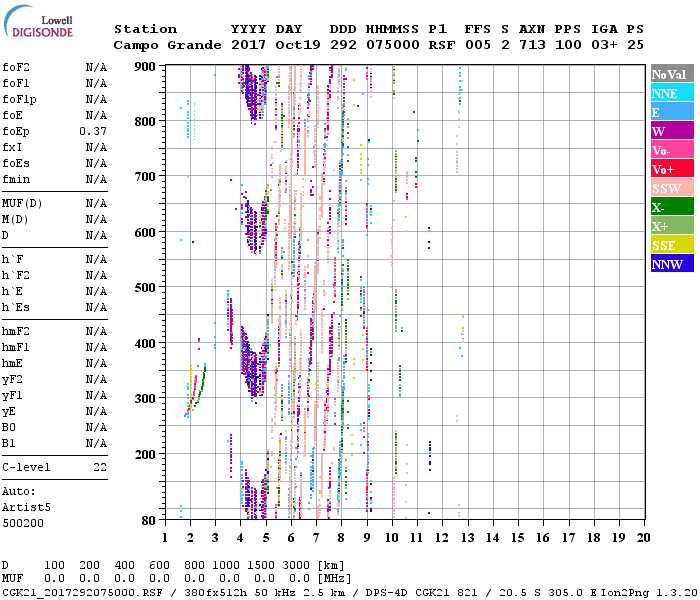The image size is (700, 600).
Task: Click the C-level value 22
Action: tap(100, 467)
